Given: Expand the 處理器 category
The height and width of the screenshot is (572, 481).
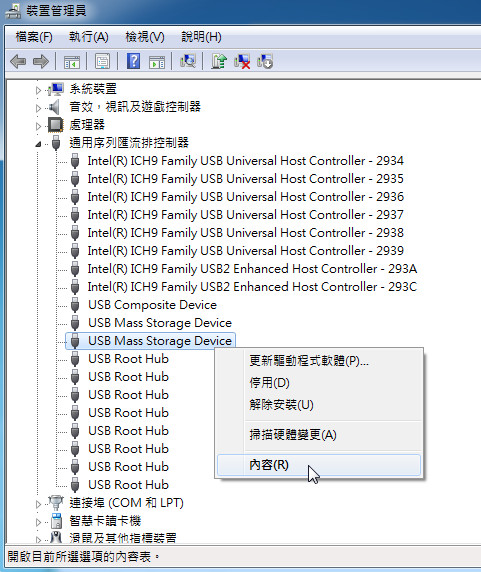Looking at the screenshot, I should coord(38,126).
